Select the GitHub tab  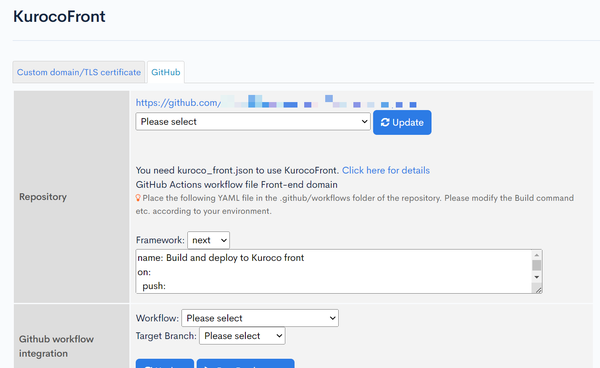click(x=166, y=72)
